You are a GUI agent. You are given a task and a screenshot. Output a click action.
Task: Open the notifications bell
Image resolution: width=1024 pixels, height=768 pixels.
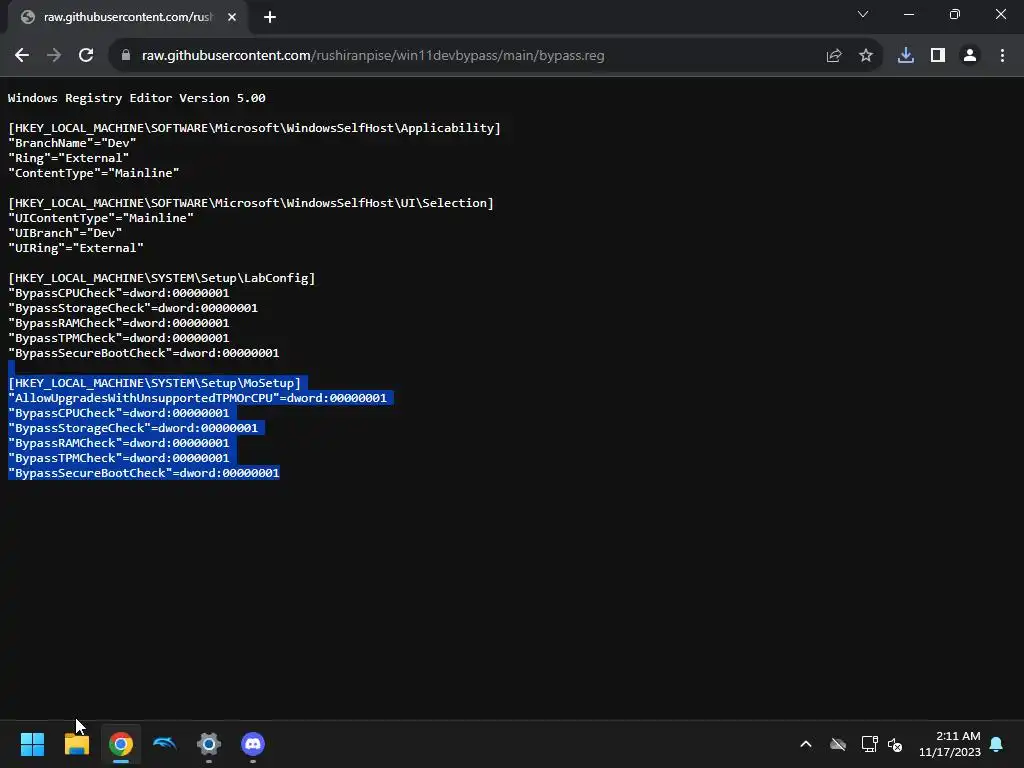[996, 744]
